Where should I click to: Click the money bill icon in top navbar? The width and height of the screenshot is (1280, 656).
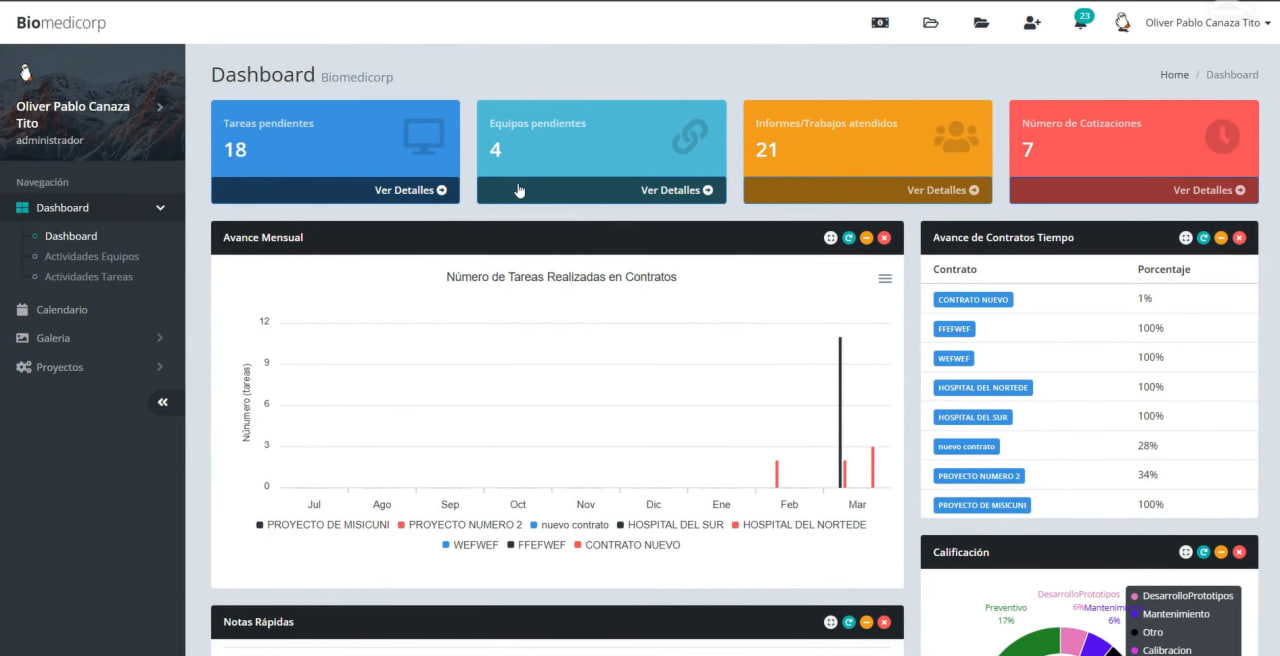(880, 22)
